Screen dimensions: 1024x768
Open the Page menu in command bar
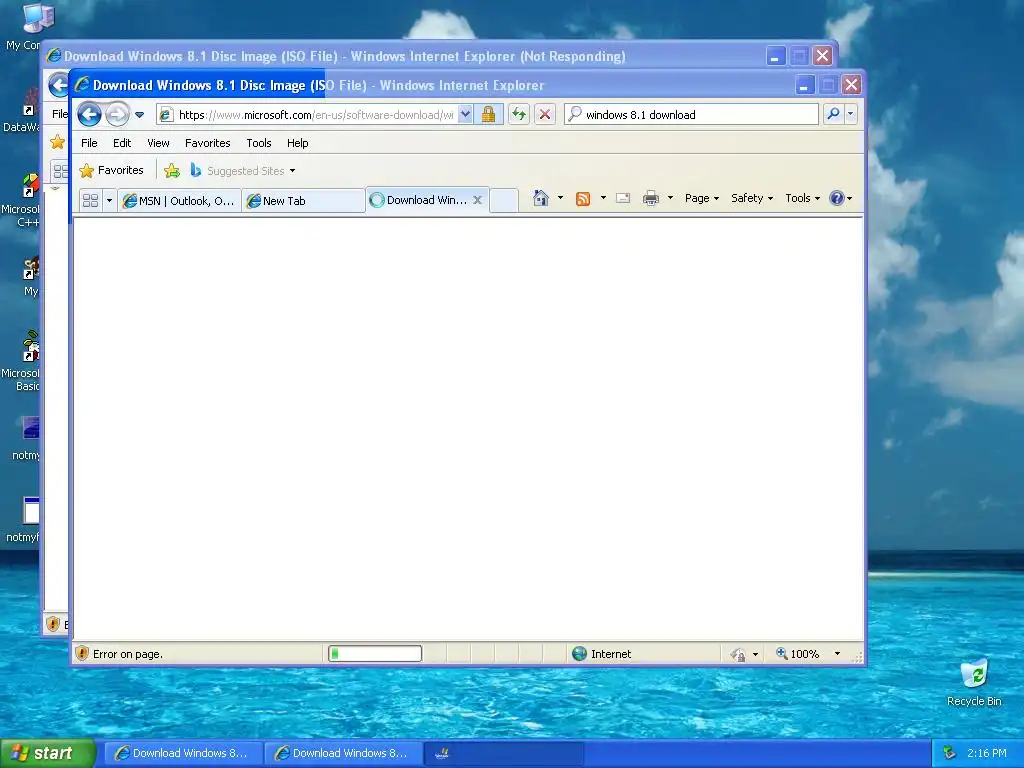tap(701, 198)
